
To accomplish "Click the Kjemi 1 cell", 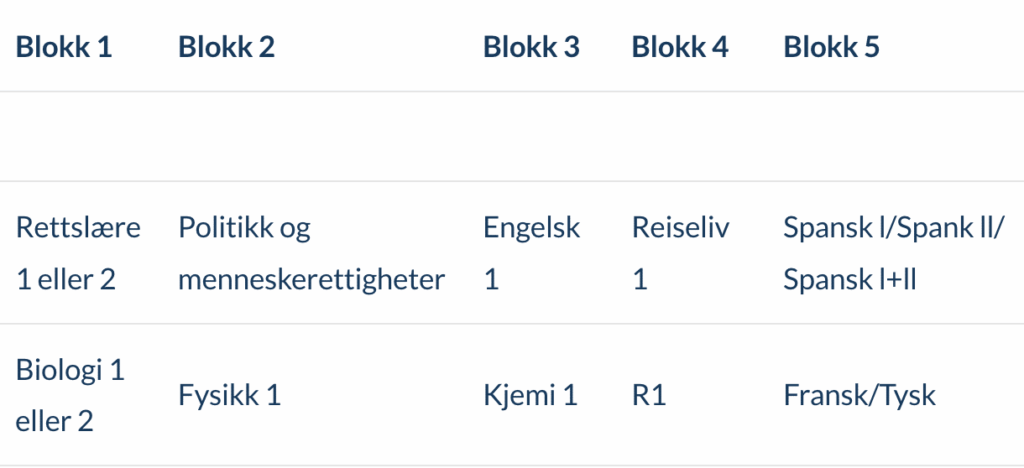I will click(530, 396).
